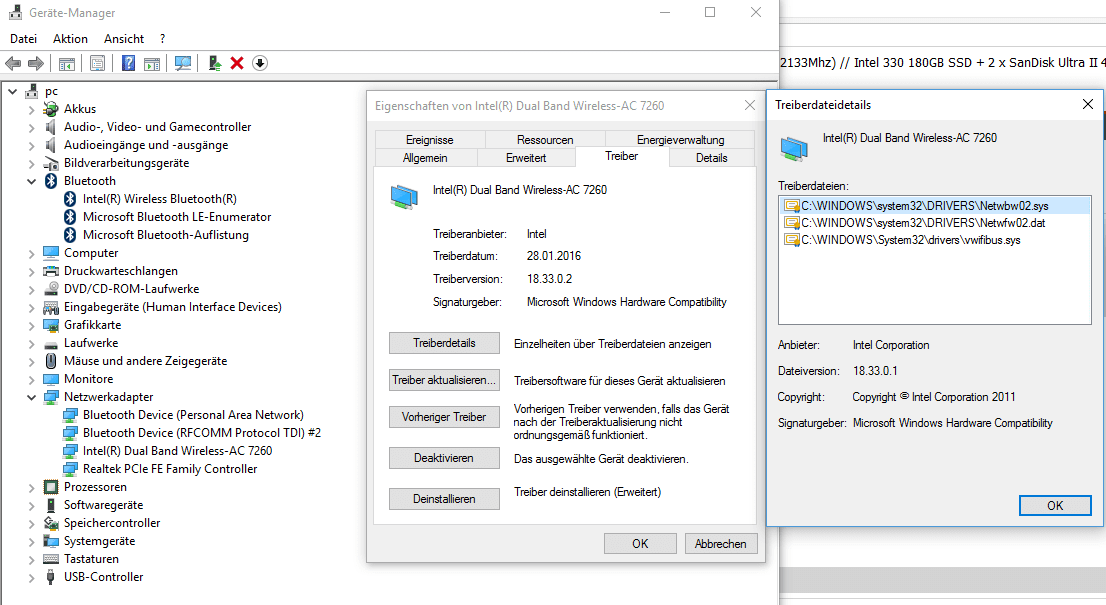Click the Treiberdetails button

coord(444,343)
